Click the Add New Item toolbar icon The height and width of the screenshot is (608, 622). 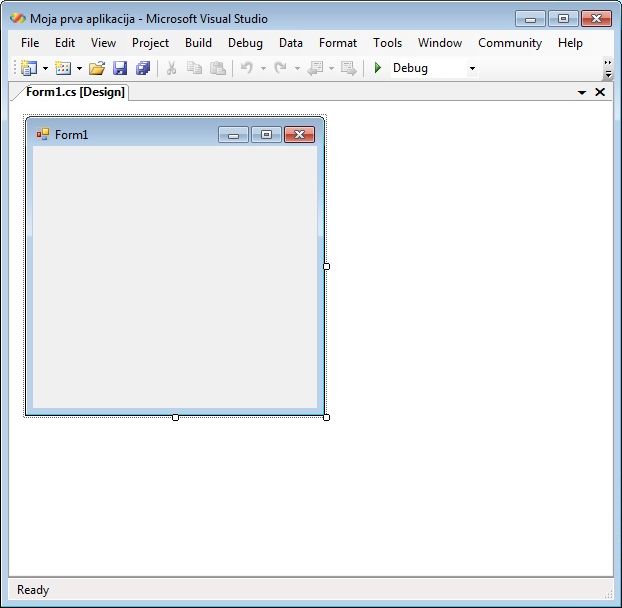tap(63, 68)
